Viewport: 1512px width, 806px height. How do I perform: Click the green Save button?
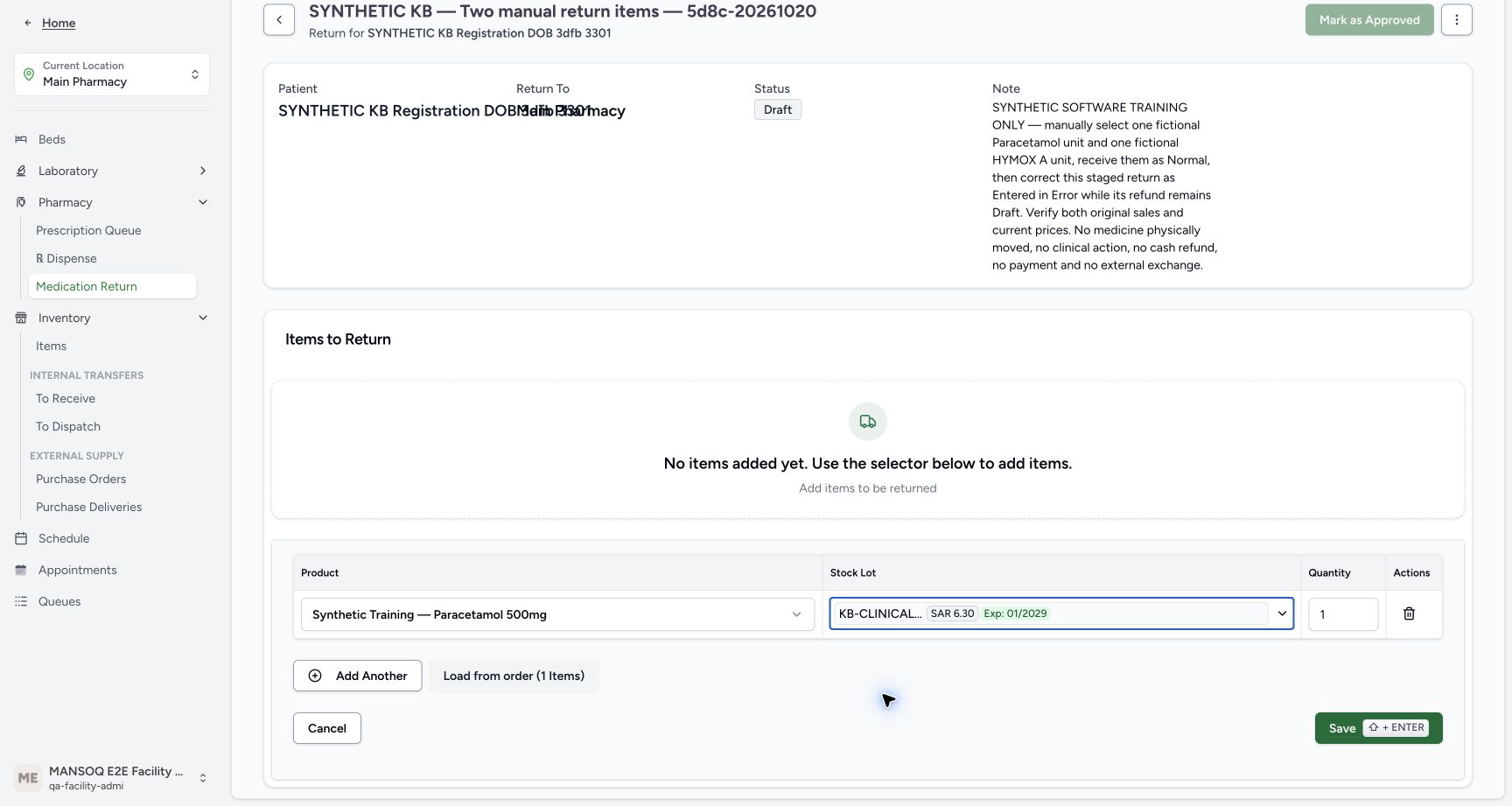(x=1378, y=728)
